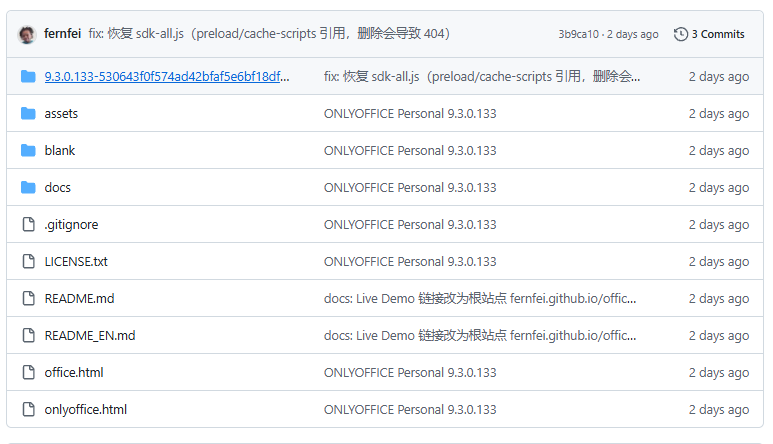The width and height of the screenshot is (773, 444).
Task: Open the onlyoffice.html file
Action: pyautogui.click(x=86, y=410)
